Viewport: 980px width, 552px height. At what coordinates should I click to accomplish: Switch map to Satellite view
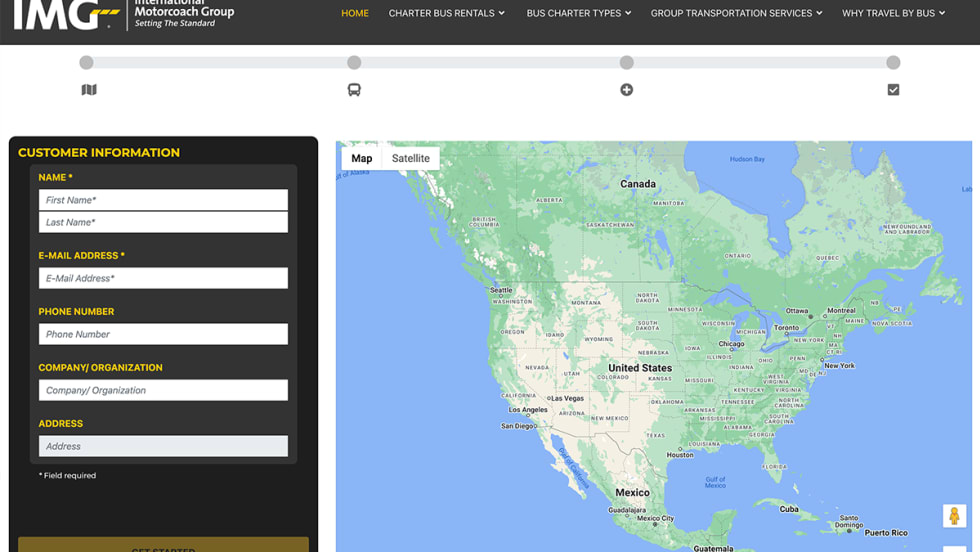(x=410, y=158)
